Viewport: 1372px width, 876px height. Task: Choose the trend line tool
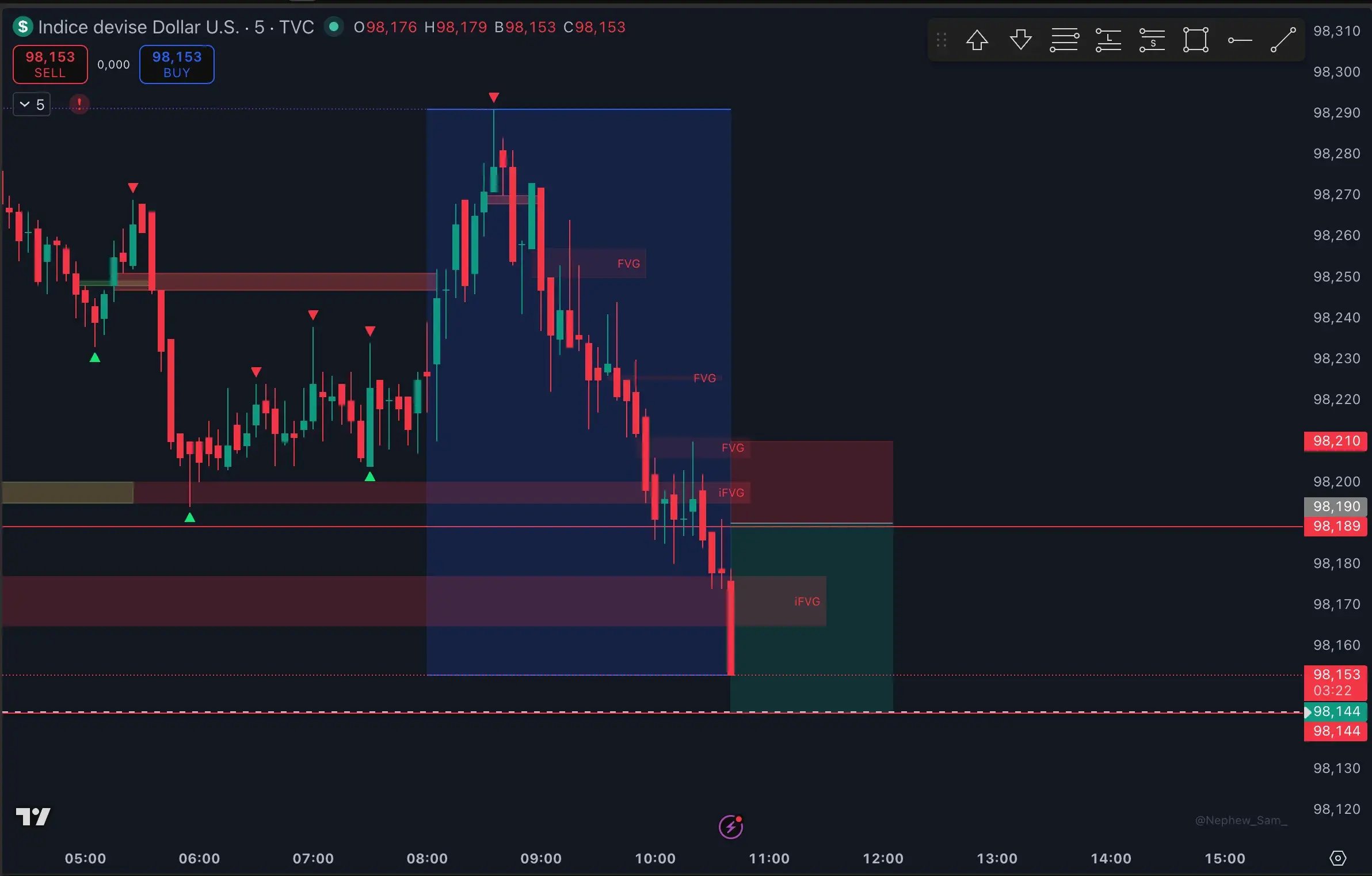click(1283, 40)
